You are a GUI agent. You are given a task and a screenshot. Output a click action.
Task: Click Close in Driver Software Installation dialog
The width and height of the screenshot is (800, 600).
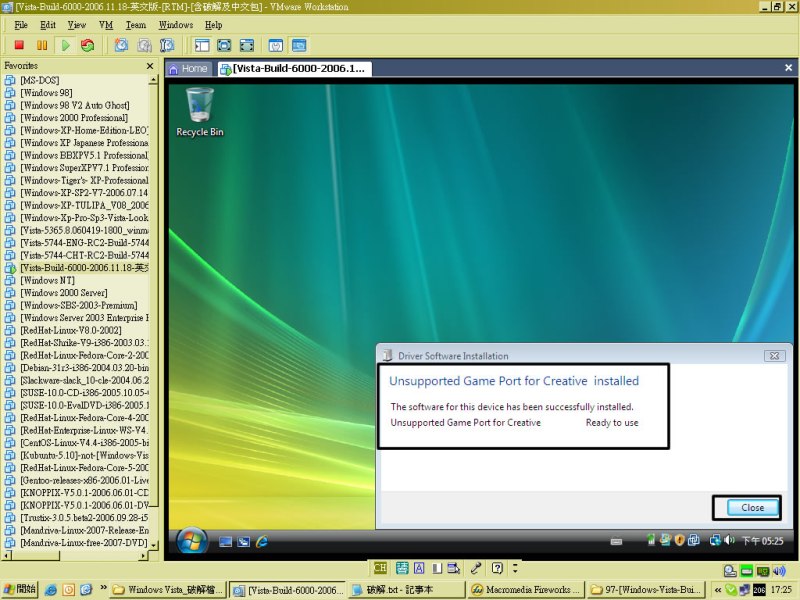pyautogui.click(x=753, y=508)
